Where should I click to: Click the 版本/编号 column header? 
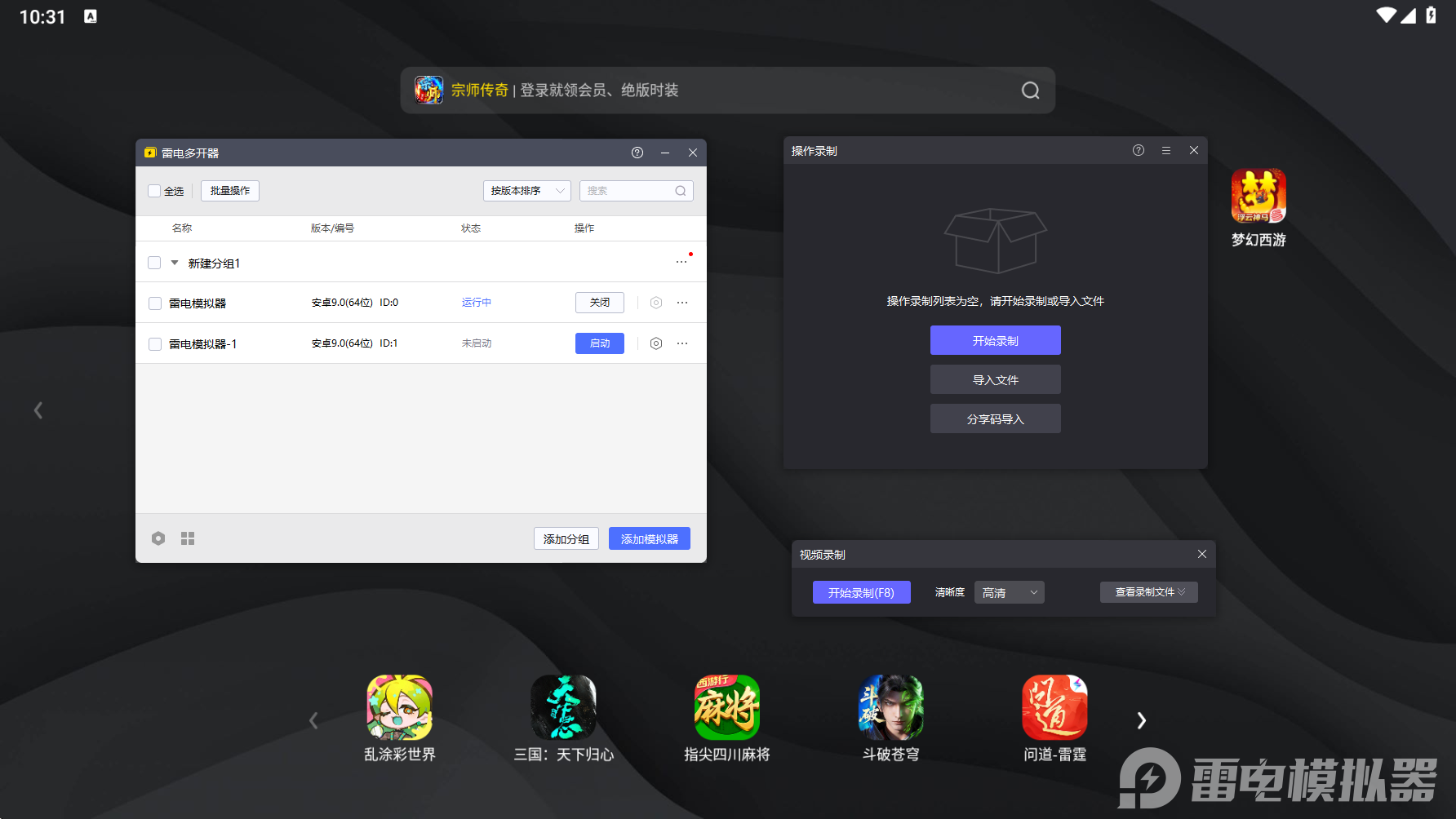point(332,228)
